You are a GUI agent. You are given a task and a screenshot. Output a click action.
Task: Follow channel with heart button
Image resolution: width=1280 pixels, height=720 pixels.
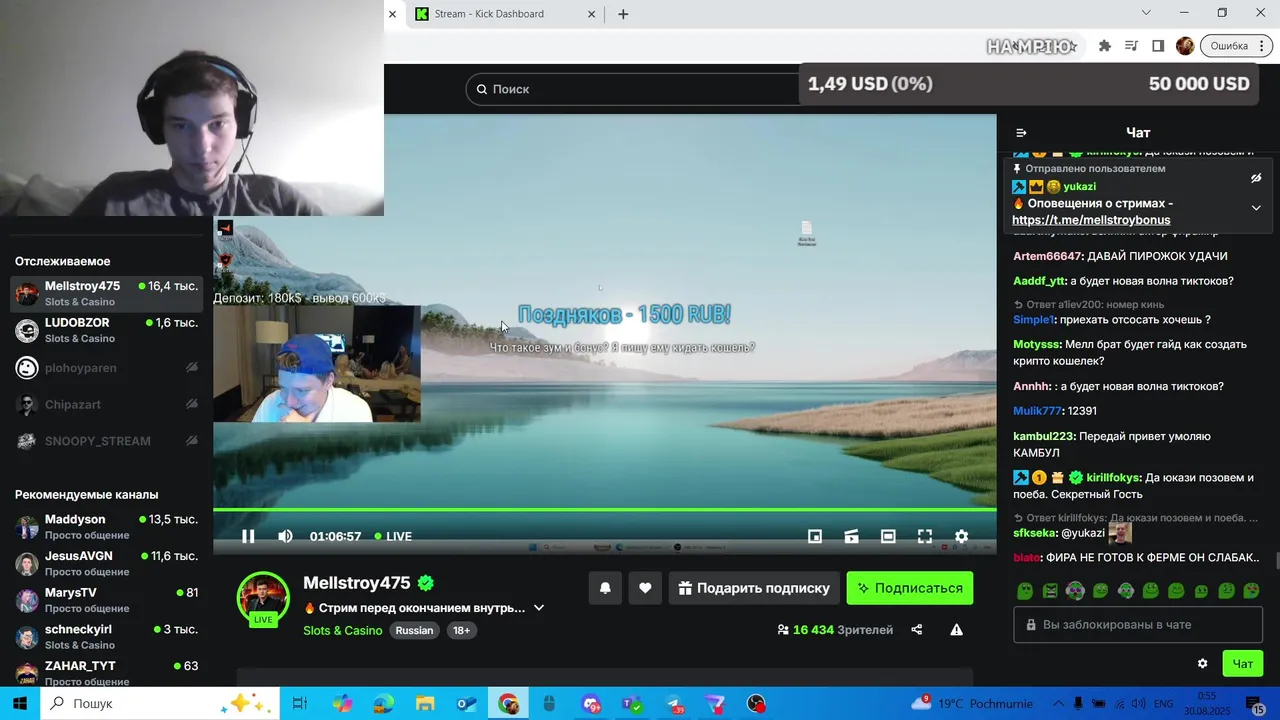tap(645, 588)
